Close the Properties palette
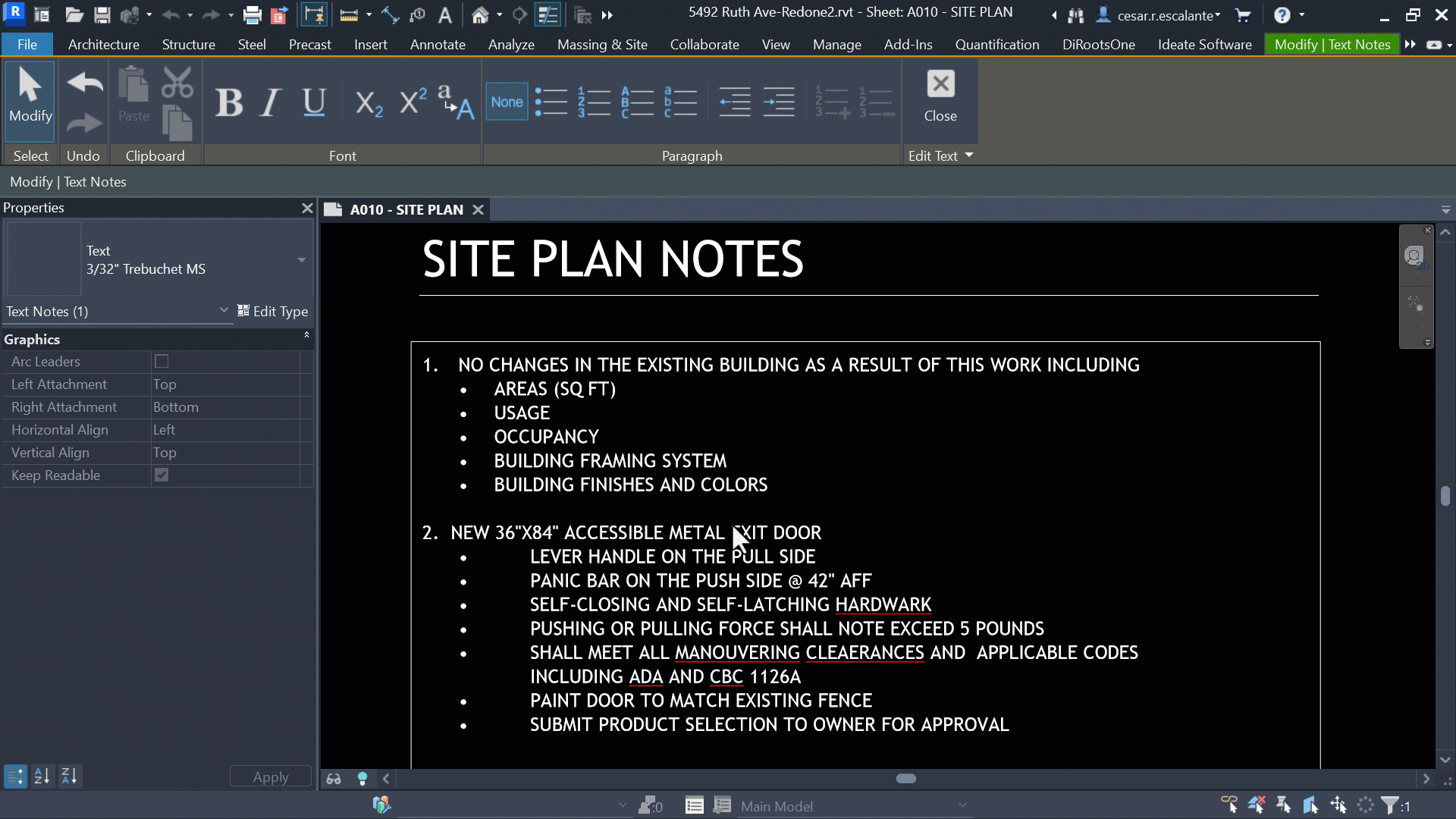 coord(307,208)
